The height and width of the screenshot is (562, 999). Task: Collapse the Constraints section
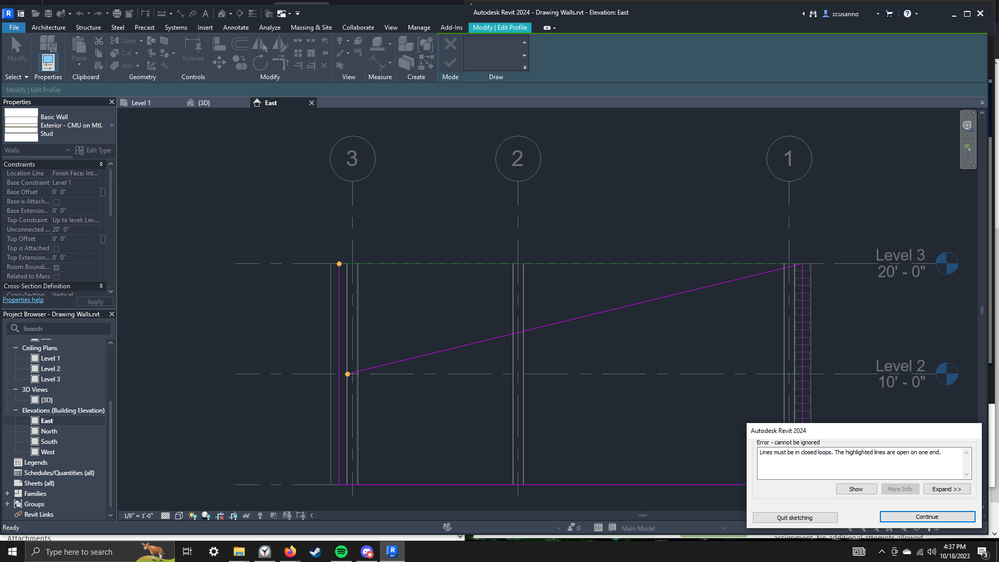click(x=101, y=164)
